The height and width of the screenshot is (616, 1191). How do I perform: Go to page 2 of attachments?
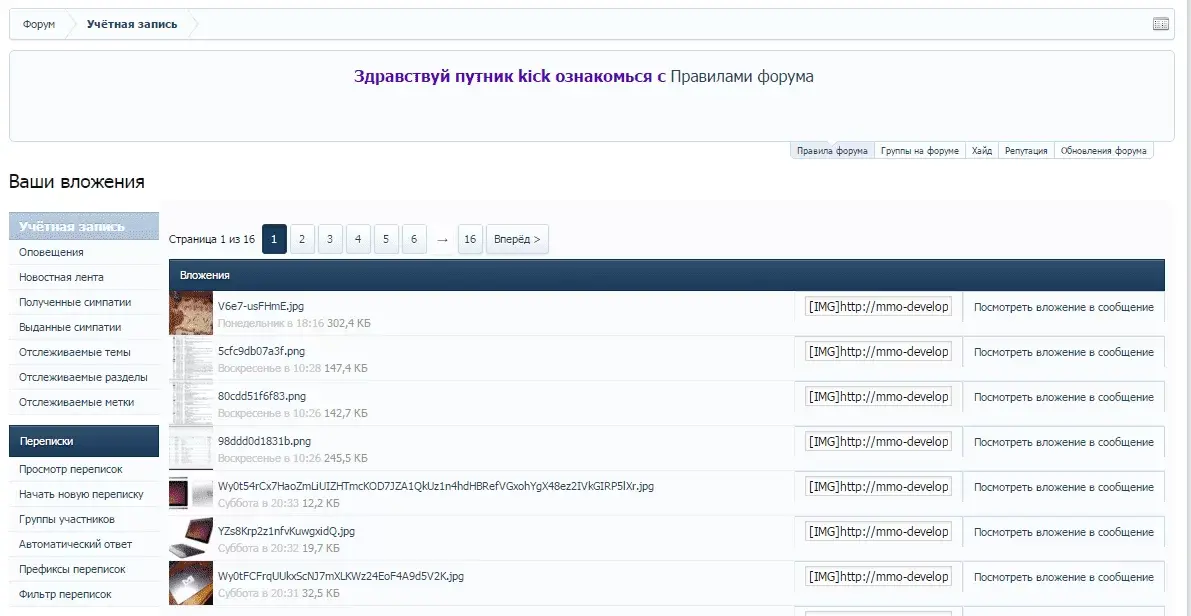(302, 239)
